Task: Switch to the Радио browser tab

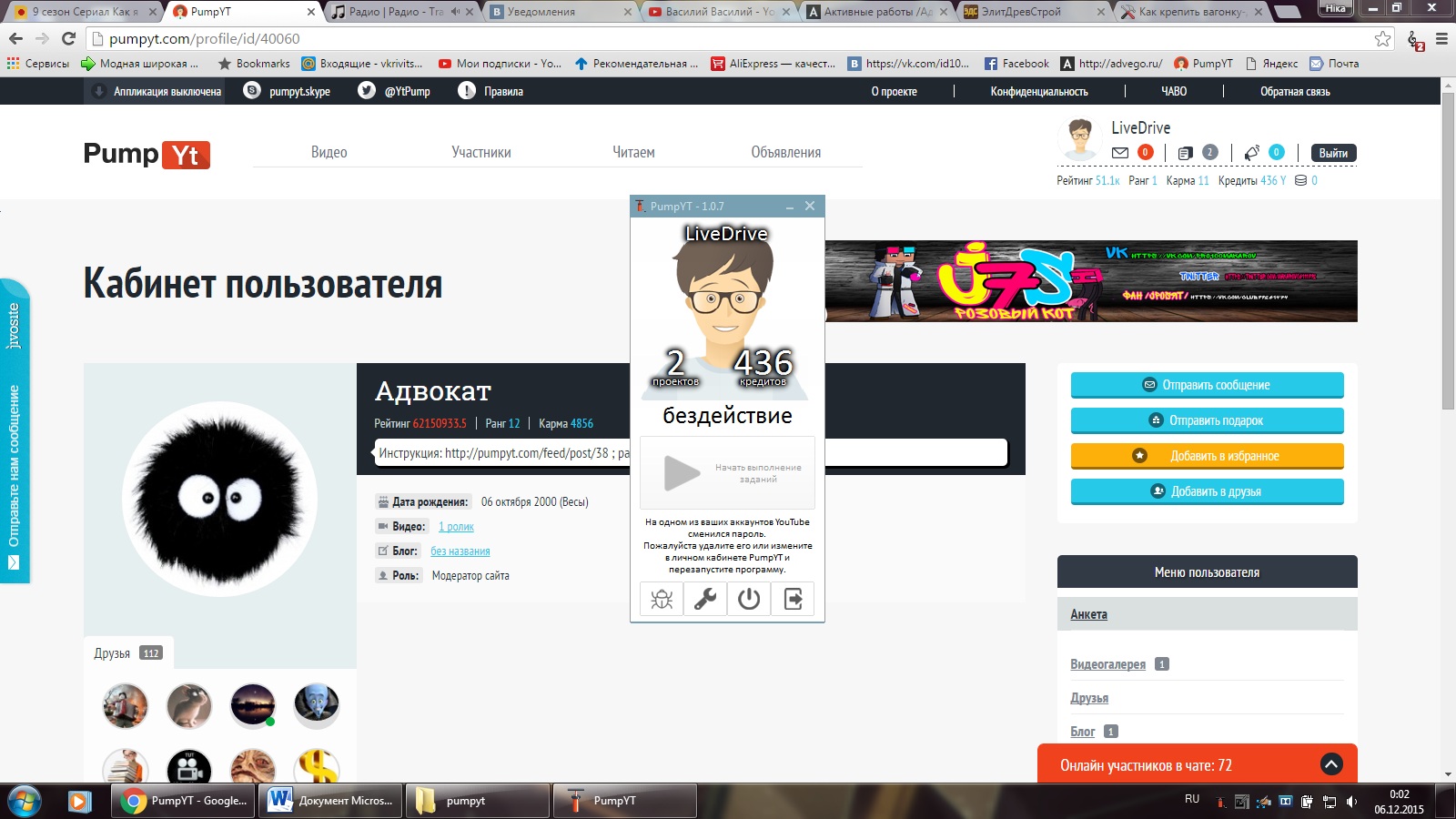Action: click(x=402, y=12)
